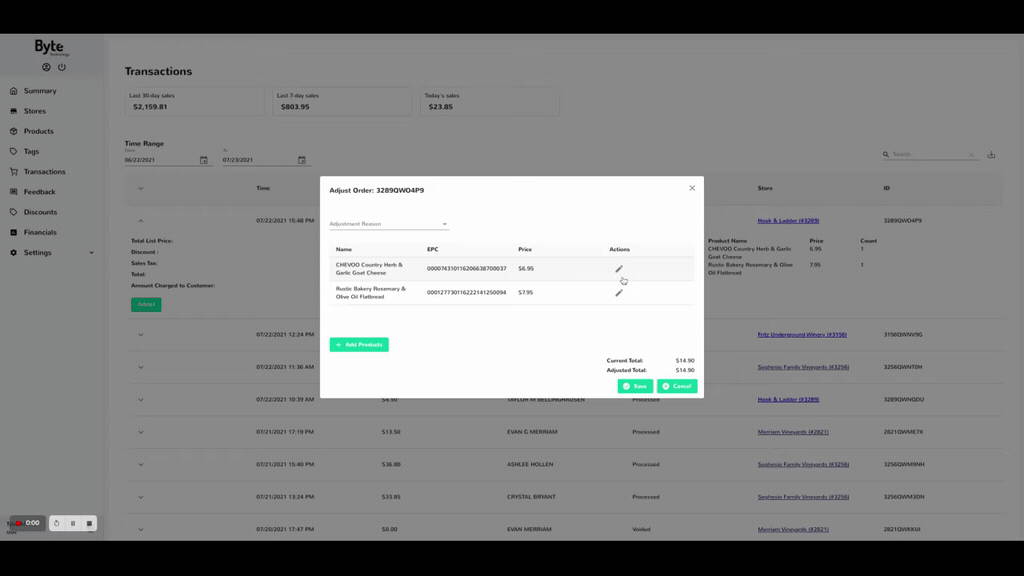Click the EPC value 000074310116206638700037

[x=466, y=268]
